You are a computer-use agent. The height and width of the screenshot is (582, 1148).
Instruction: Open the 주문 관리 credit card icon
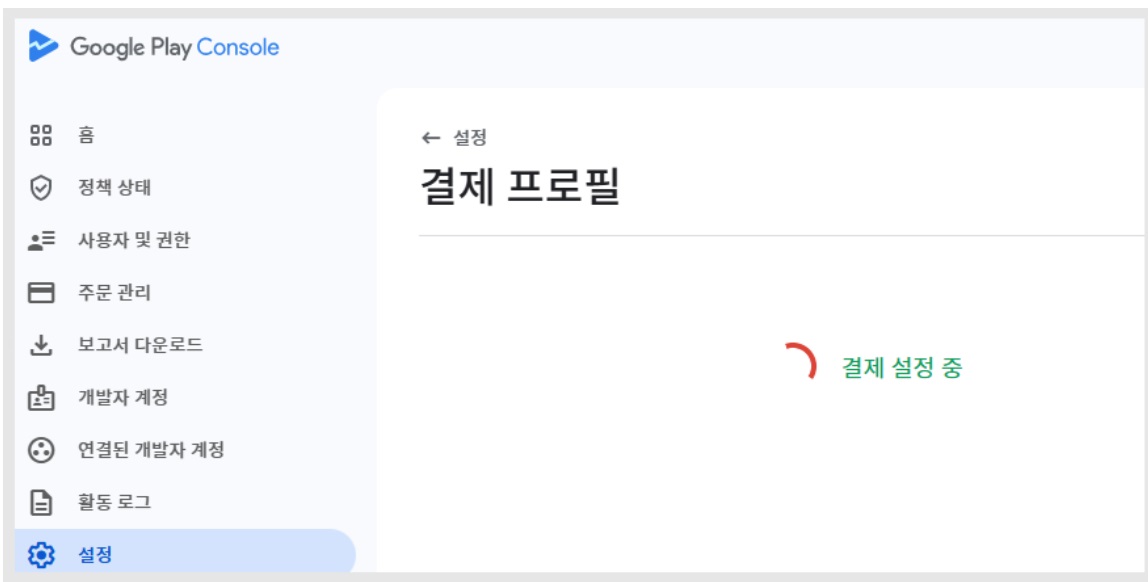(x=41, y=293)
